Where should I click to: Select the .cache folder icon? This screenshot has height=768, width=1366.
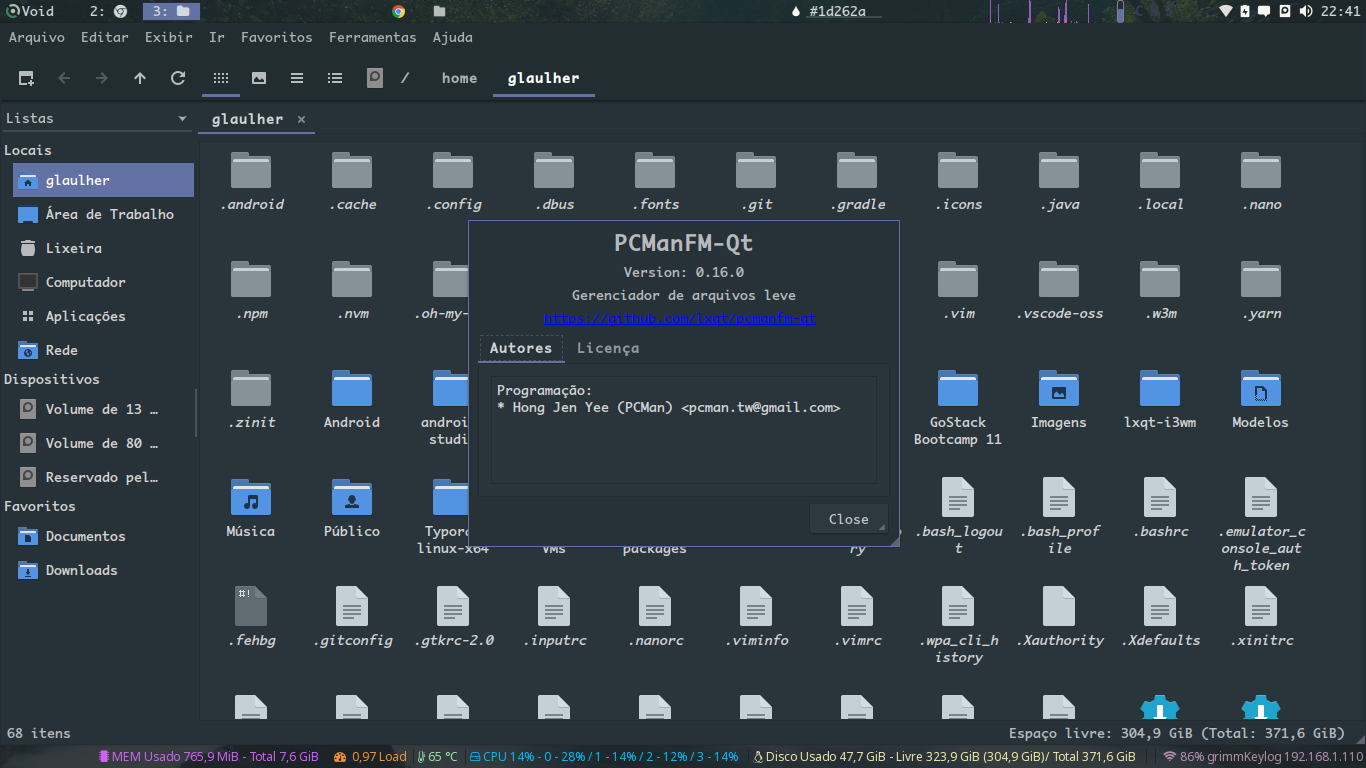click(x=352, y=171)
